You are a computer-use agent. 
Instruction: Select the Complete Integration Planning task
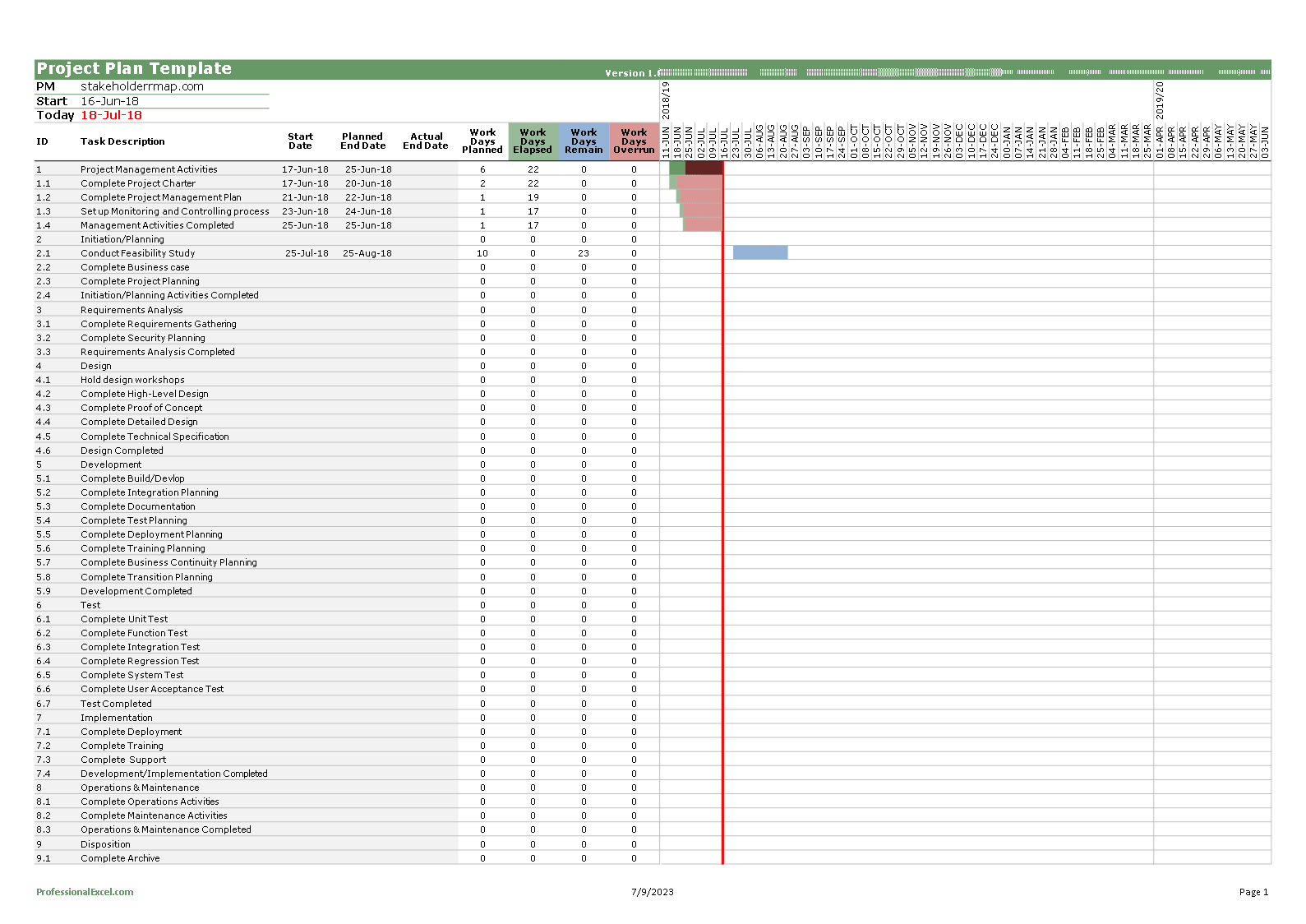pyautogui.click(x=150, y=492)
